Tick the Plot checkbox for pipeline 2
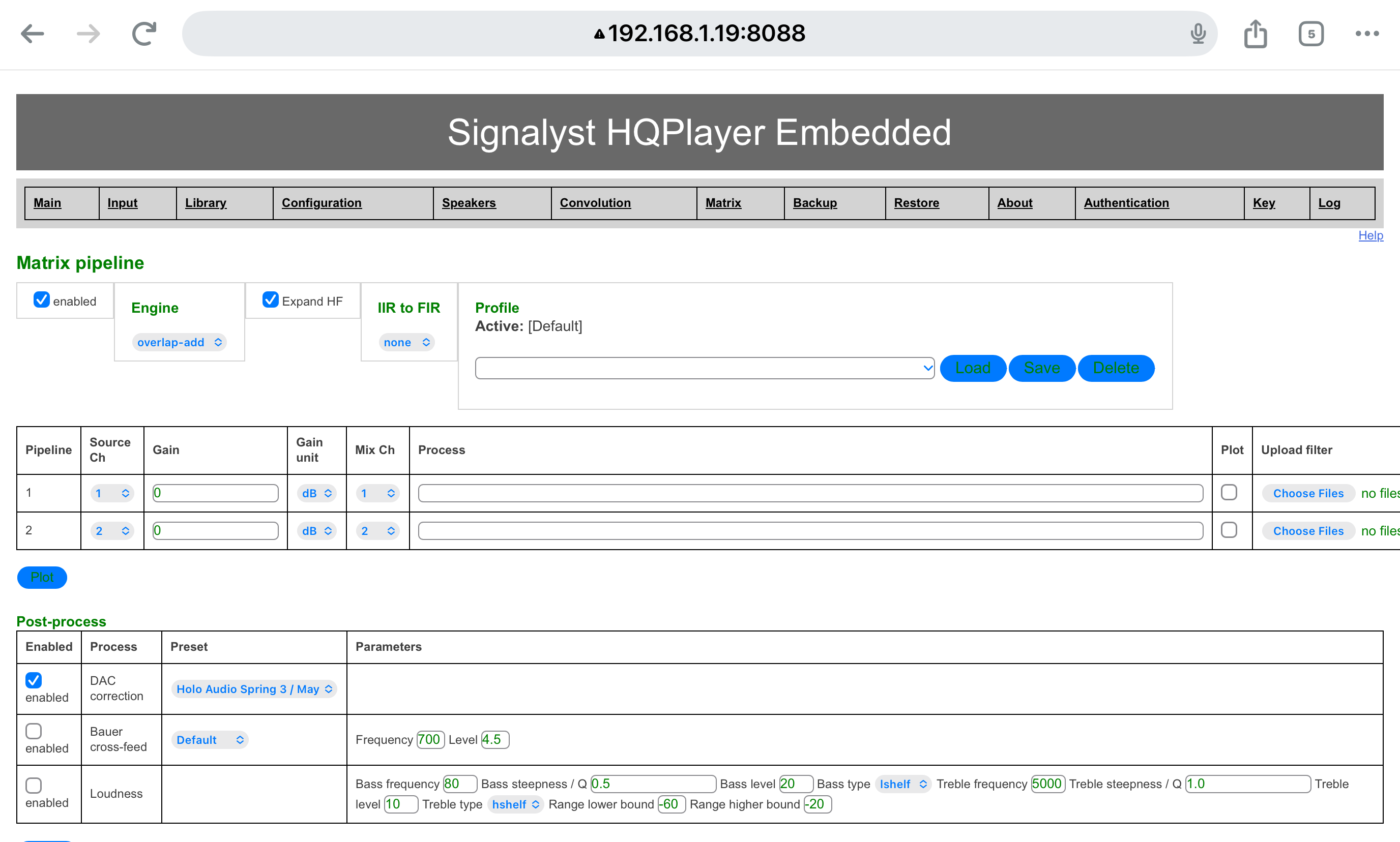This screenshot has height=842, width=1400. pos(1229,530)
